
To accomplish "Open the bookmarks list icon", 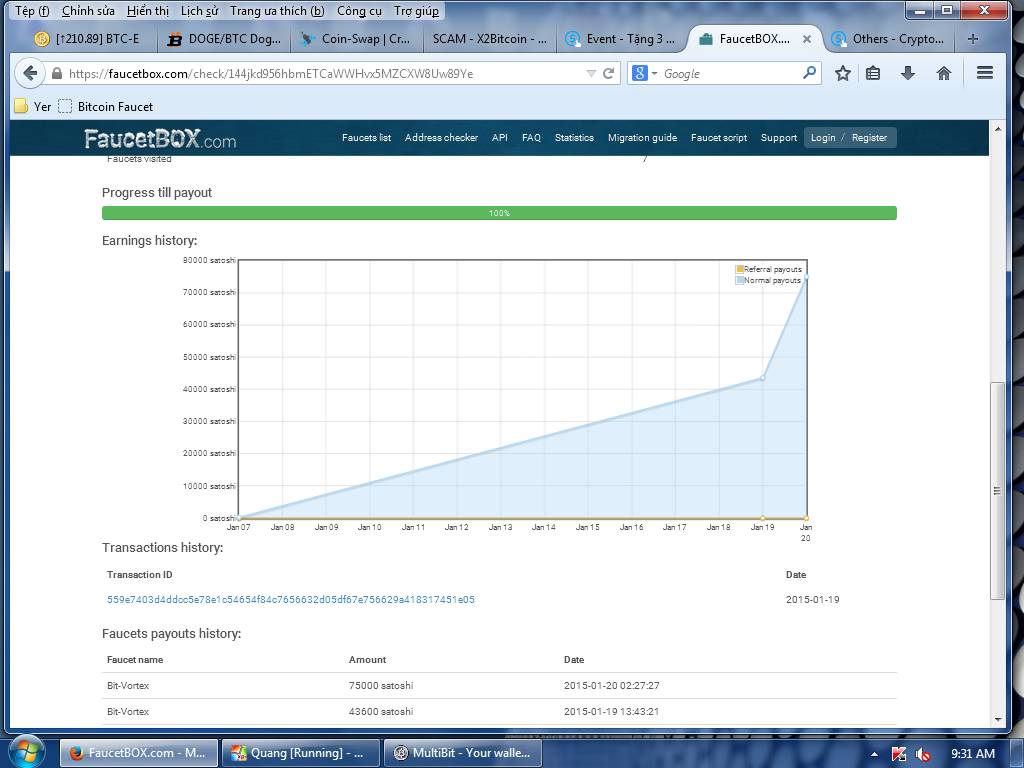I will pyautogui.click(x=873, y=73).
